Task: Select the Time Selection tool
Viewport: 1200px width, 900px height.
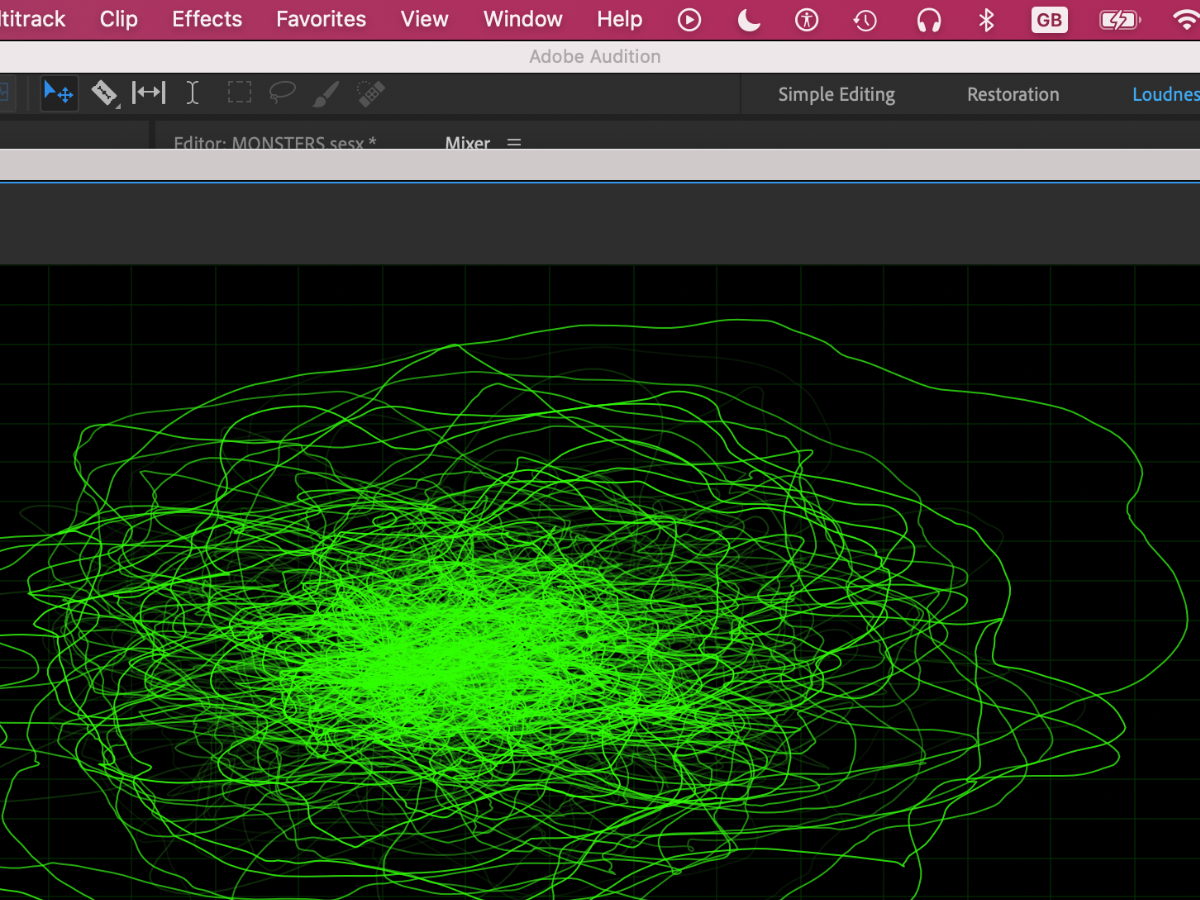Action: click(x=193, y=94)
